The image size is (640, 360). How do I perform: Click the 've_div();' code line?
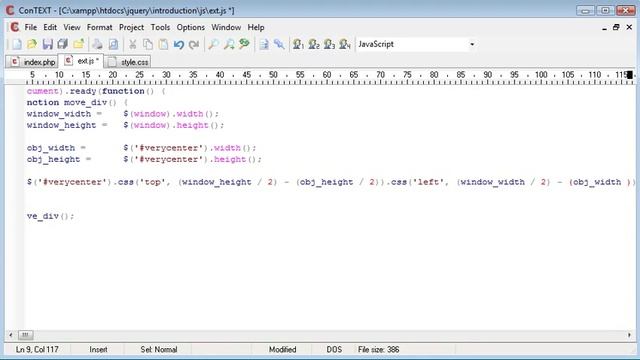[x=51, y=216]
